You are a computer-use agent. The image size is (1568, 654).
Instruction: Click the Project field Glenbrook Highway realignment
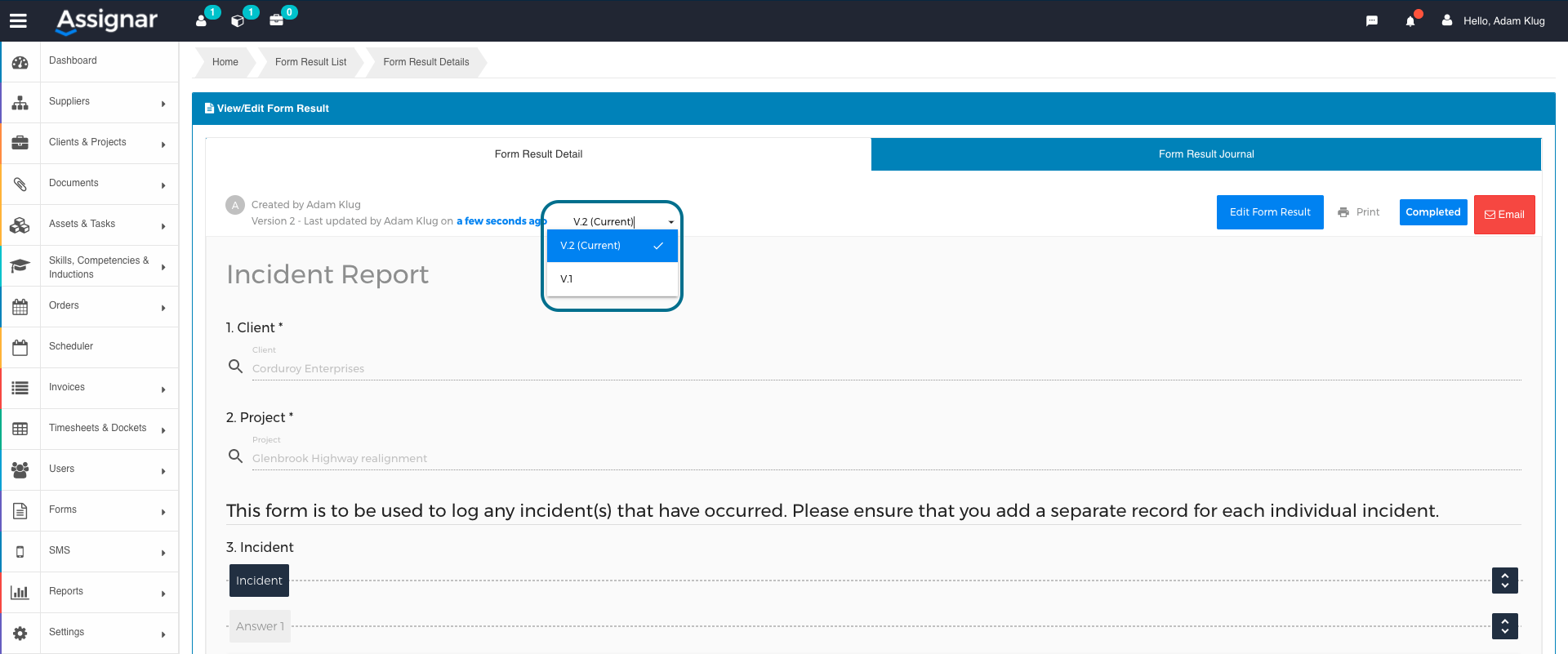coord(886,458)
